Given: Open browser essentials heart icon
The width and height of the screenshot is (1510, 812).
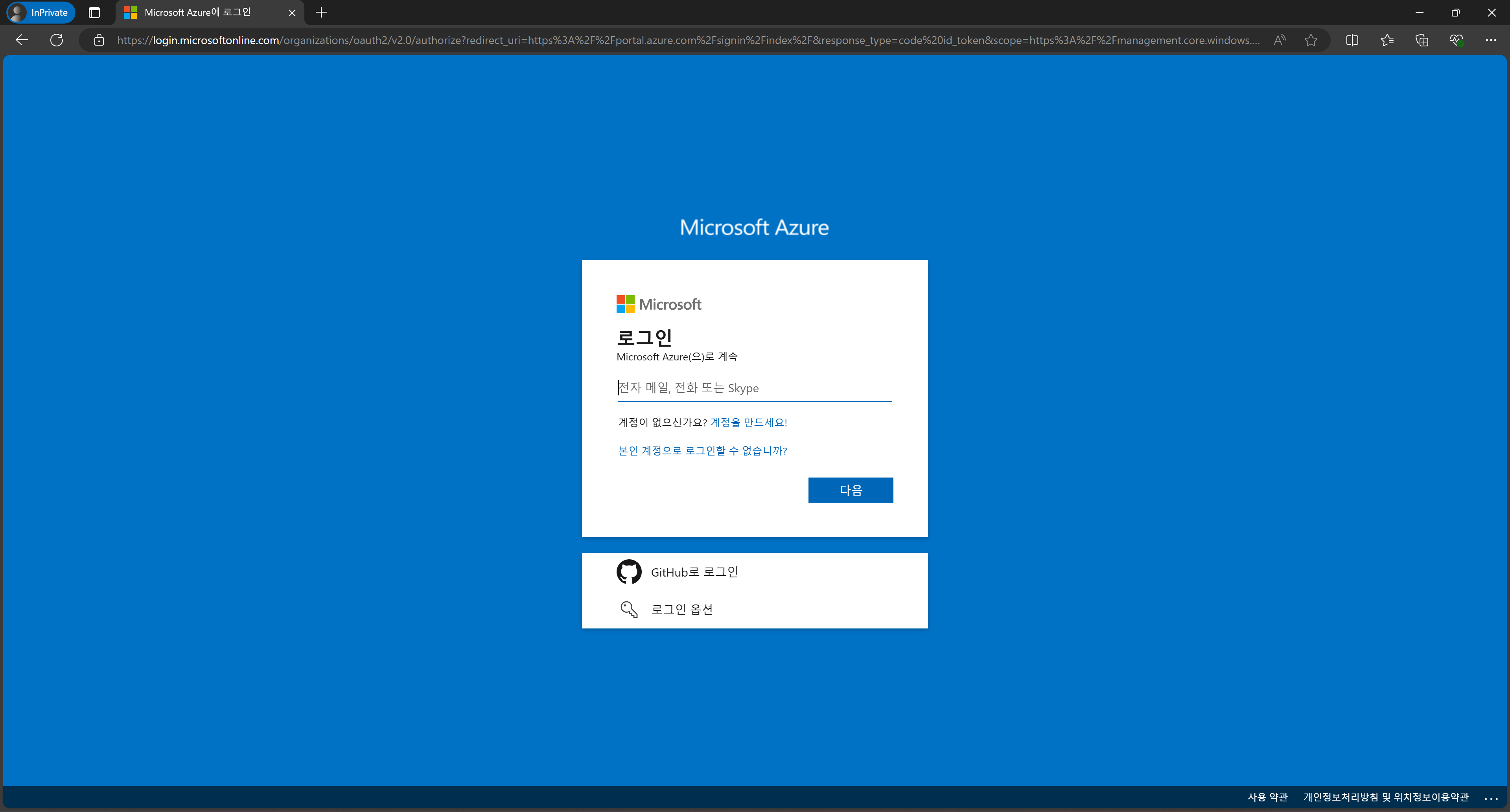Looking at the screenshot, I should click(1457, 40).
